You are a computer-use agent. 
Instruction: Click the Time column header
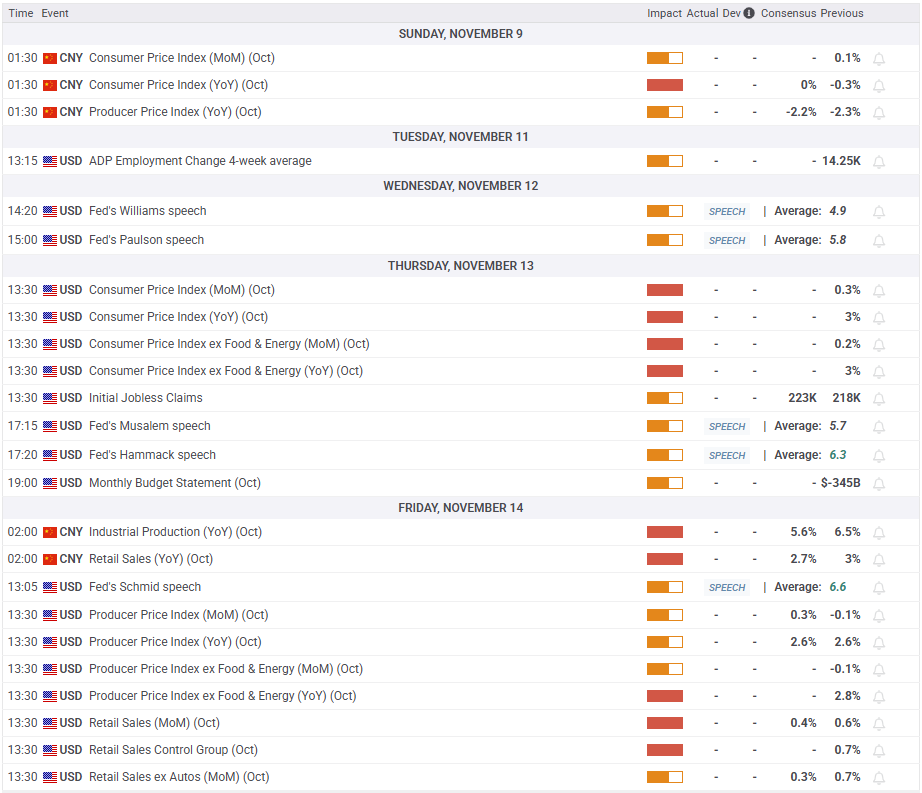pyautogui.click(x=21, y=14)
